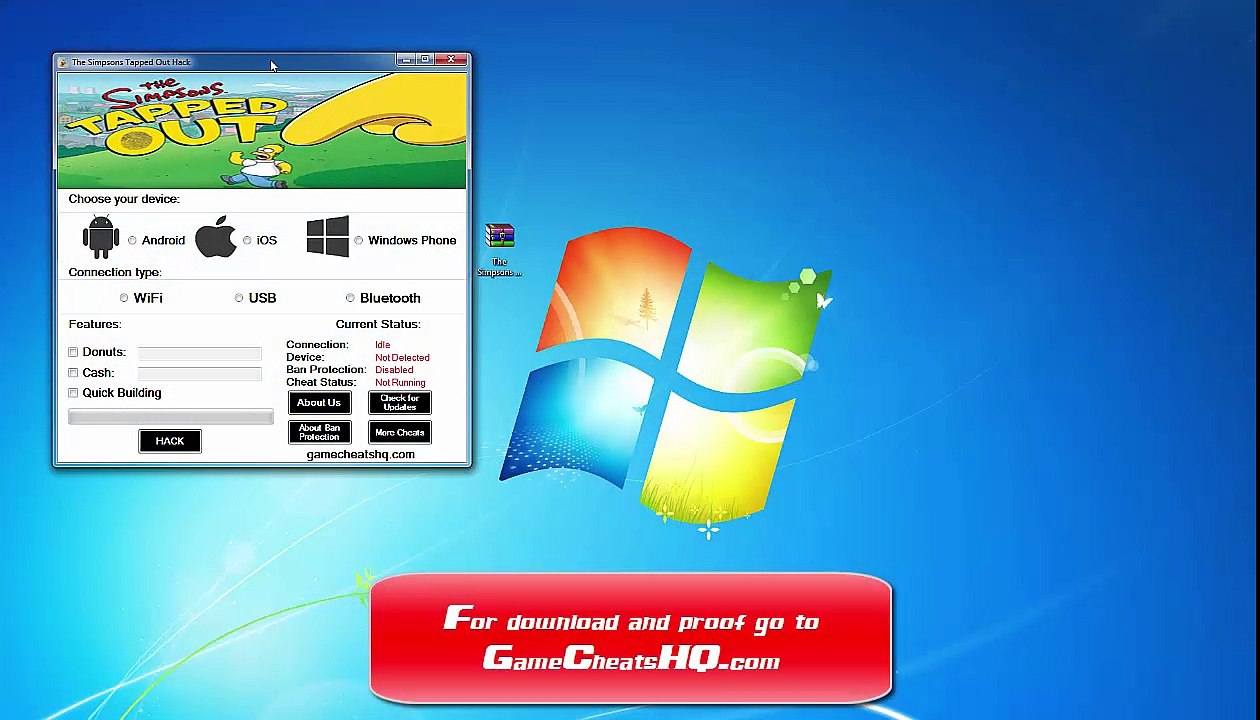1260x720 pixels.
Task: Click the 'Not Detected' device status
Action: (x=402, y=358)
